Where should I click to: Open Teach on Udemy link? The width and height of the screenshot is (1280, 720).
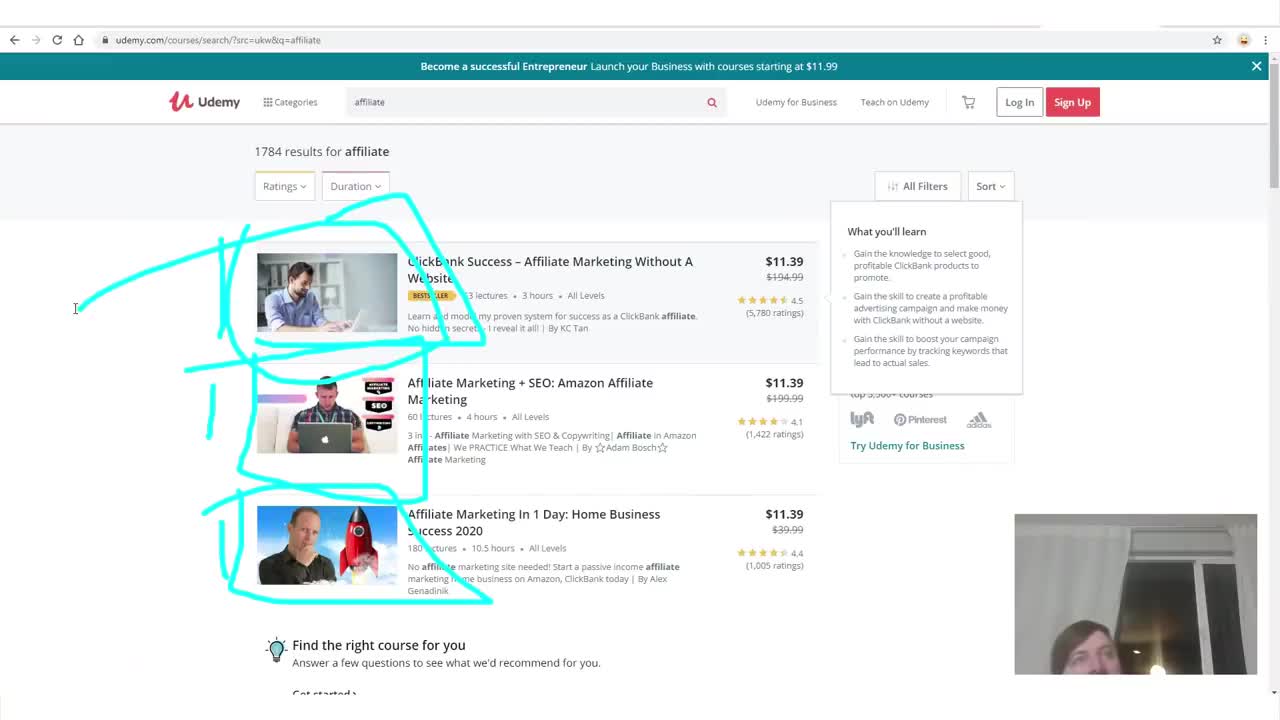click(894, 102)
